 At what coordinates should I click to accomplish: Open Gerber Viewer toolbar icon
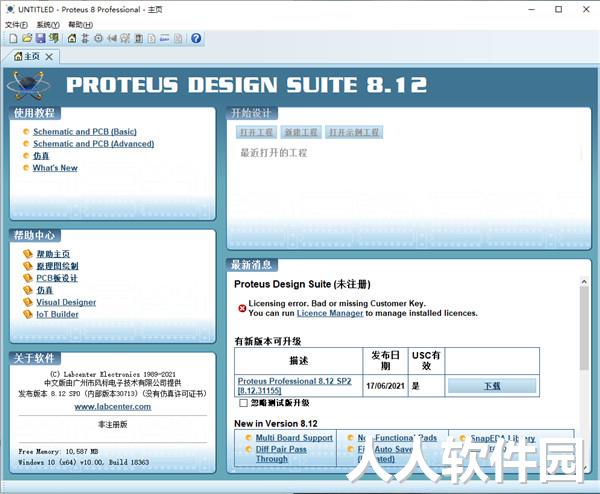125,38
